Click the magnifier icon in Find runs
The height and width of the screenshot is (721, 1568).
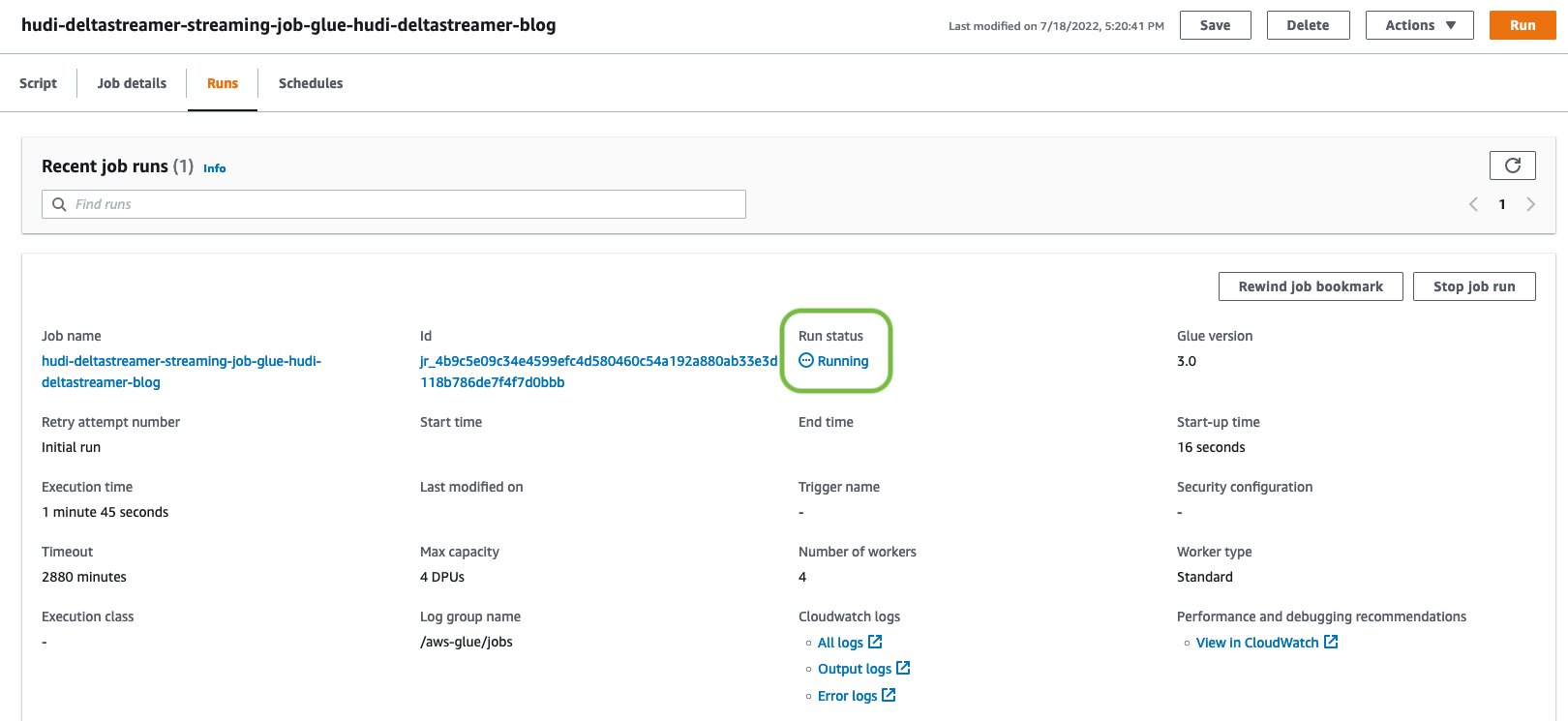click(59, 204)
